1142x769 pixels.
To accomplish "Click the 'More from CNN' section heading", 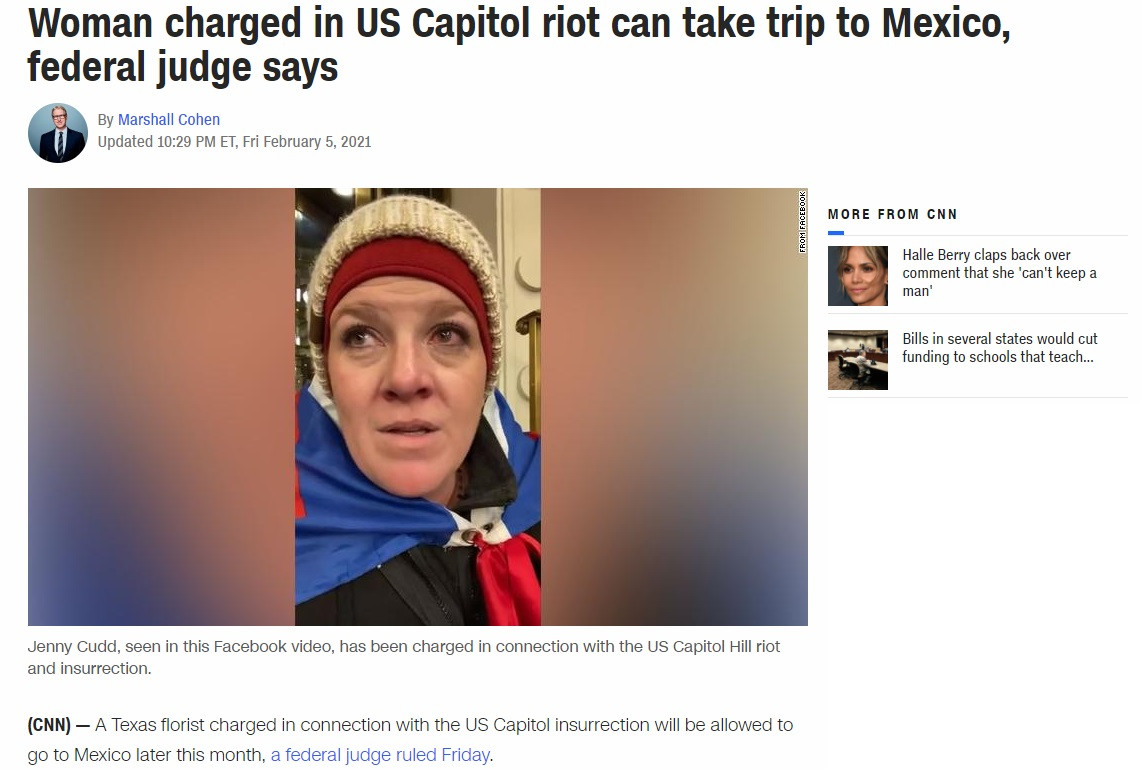I will click(892, 214).
